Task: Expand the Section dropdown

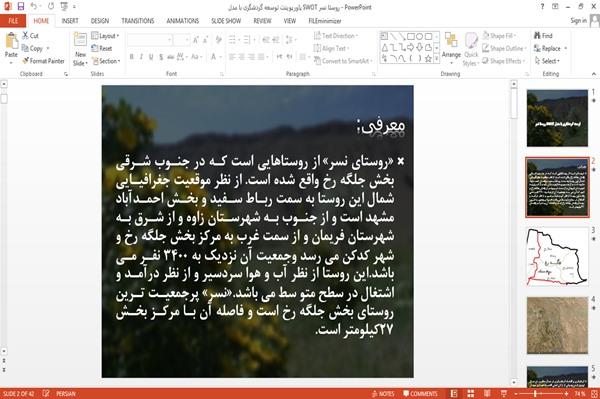Action: tap(106, 61)
